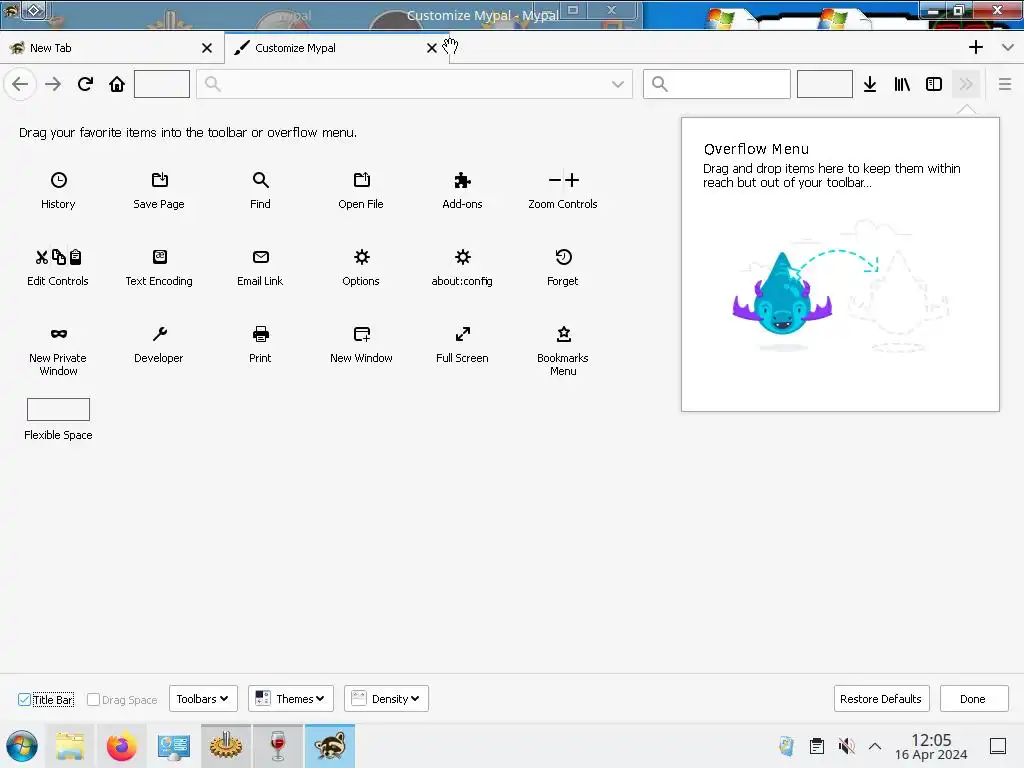Click the Mypal raccoon taskbar icon
This screenshot has width=1024, height=768.
coord(330,746)
